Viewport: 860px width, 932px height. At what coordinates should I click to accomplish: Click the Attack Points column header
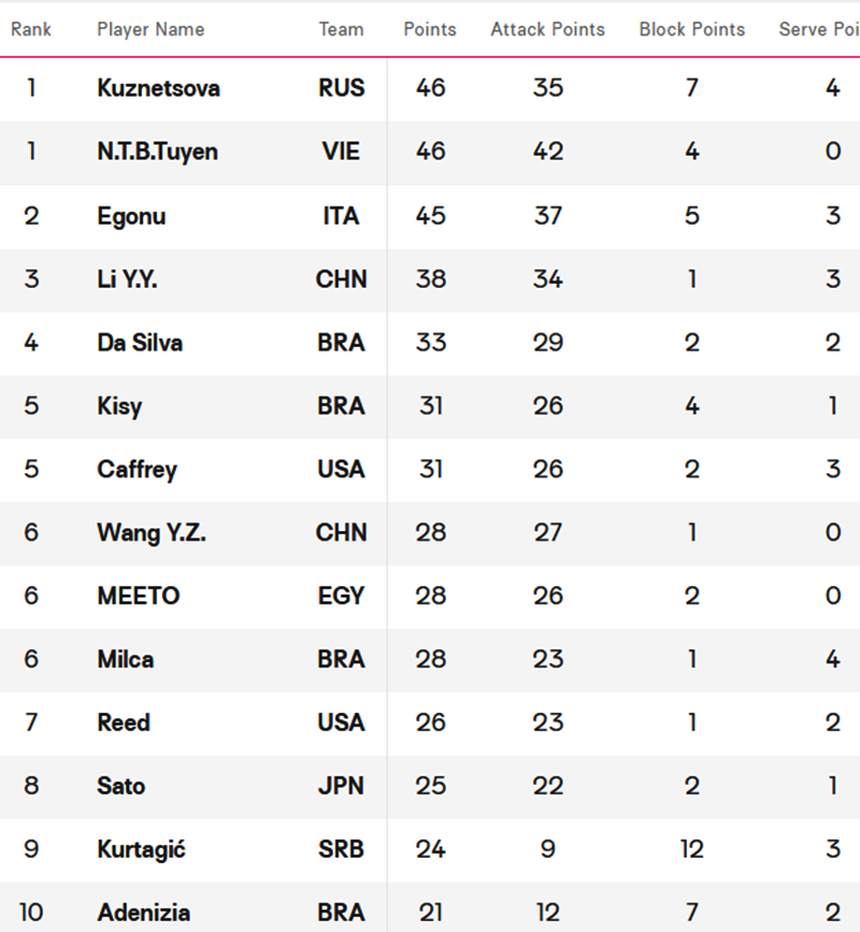point(547,30)
